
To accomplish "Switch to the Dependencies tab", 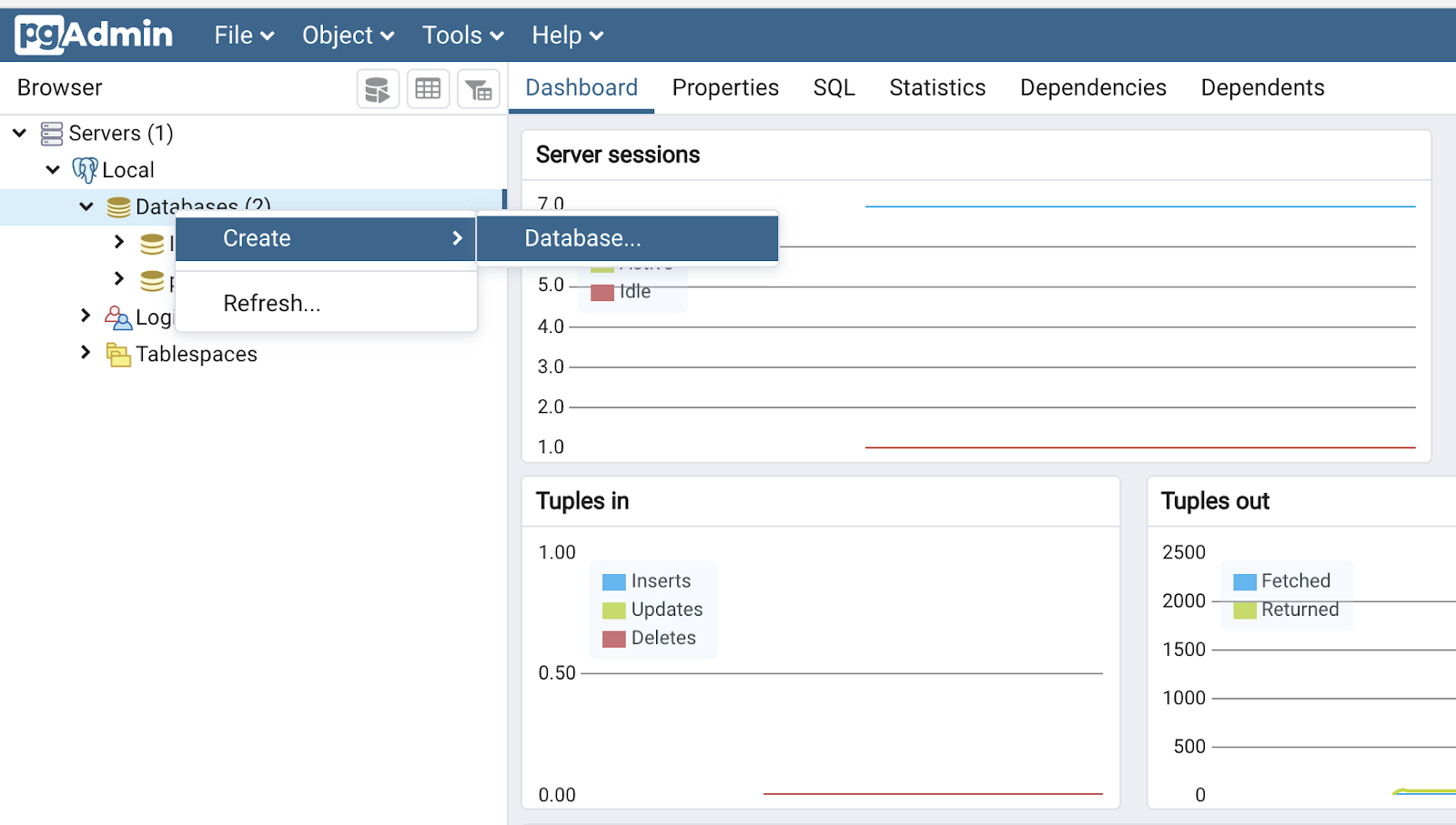I will [1093, 87].
